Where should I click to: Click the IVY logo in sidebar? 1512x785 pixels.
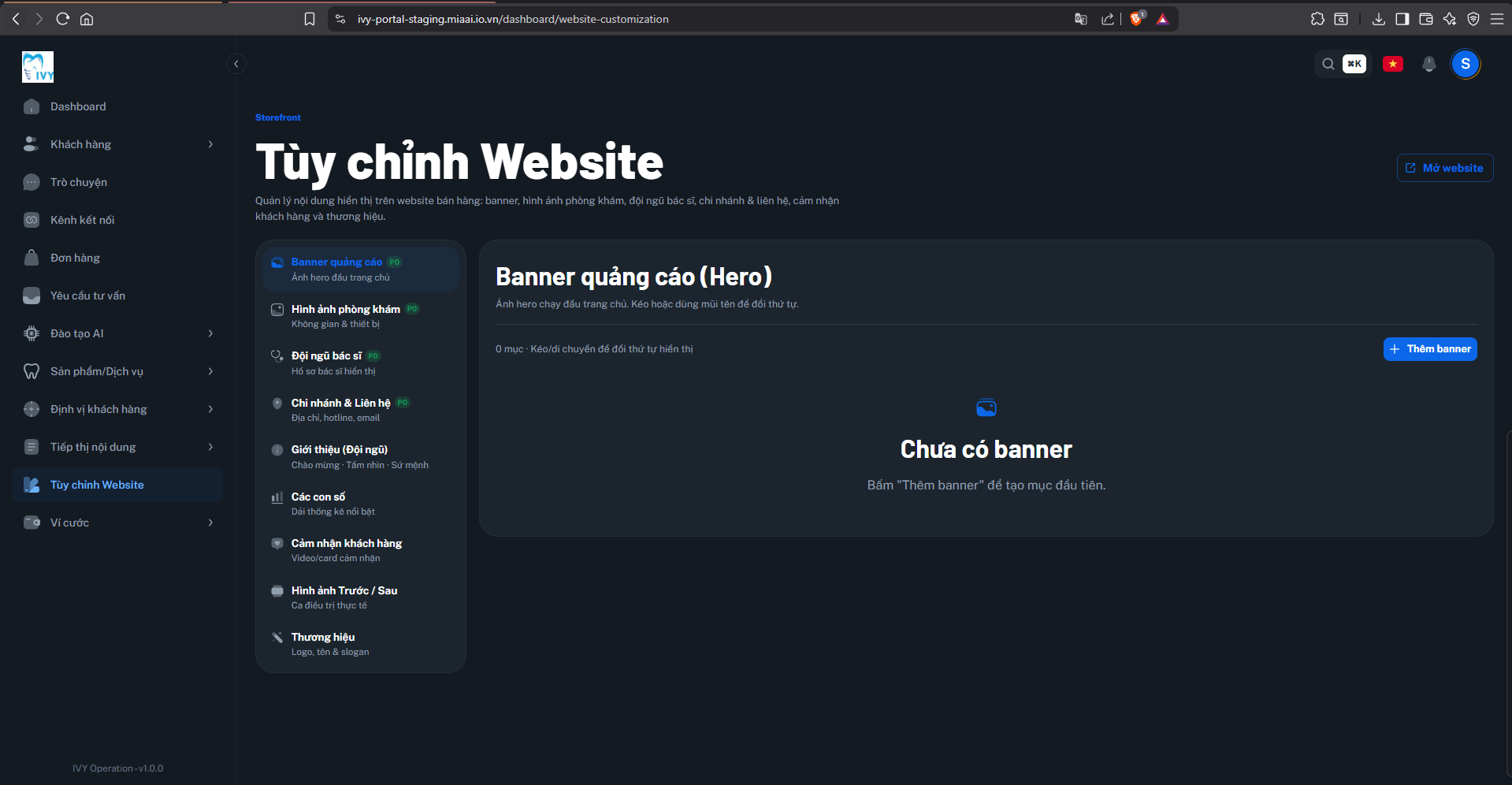click(x=38, y=67)
